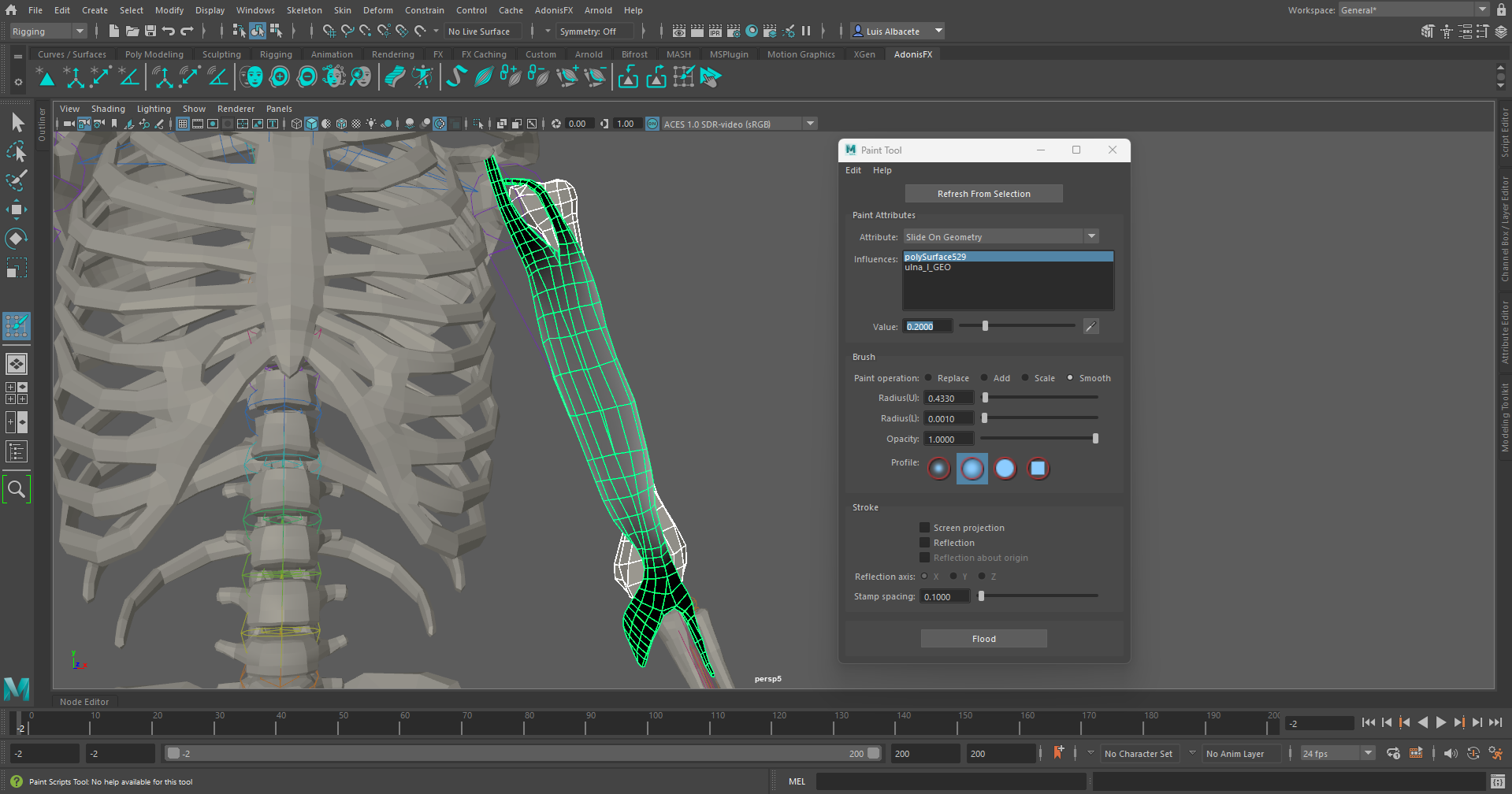Choose the Rotate tool in toolbox
1512x794 pixels.
pyautogui.click(x=17, y=238)
